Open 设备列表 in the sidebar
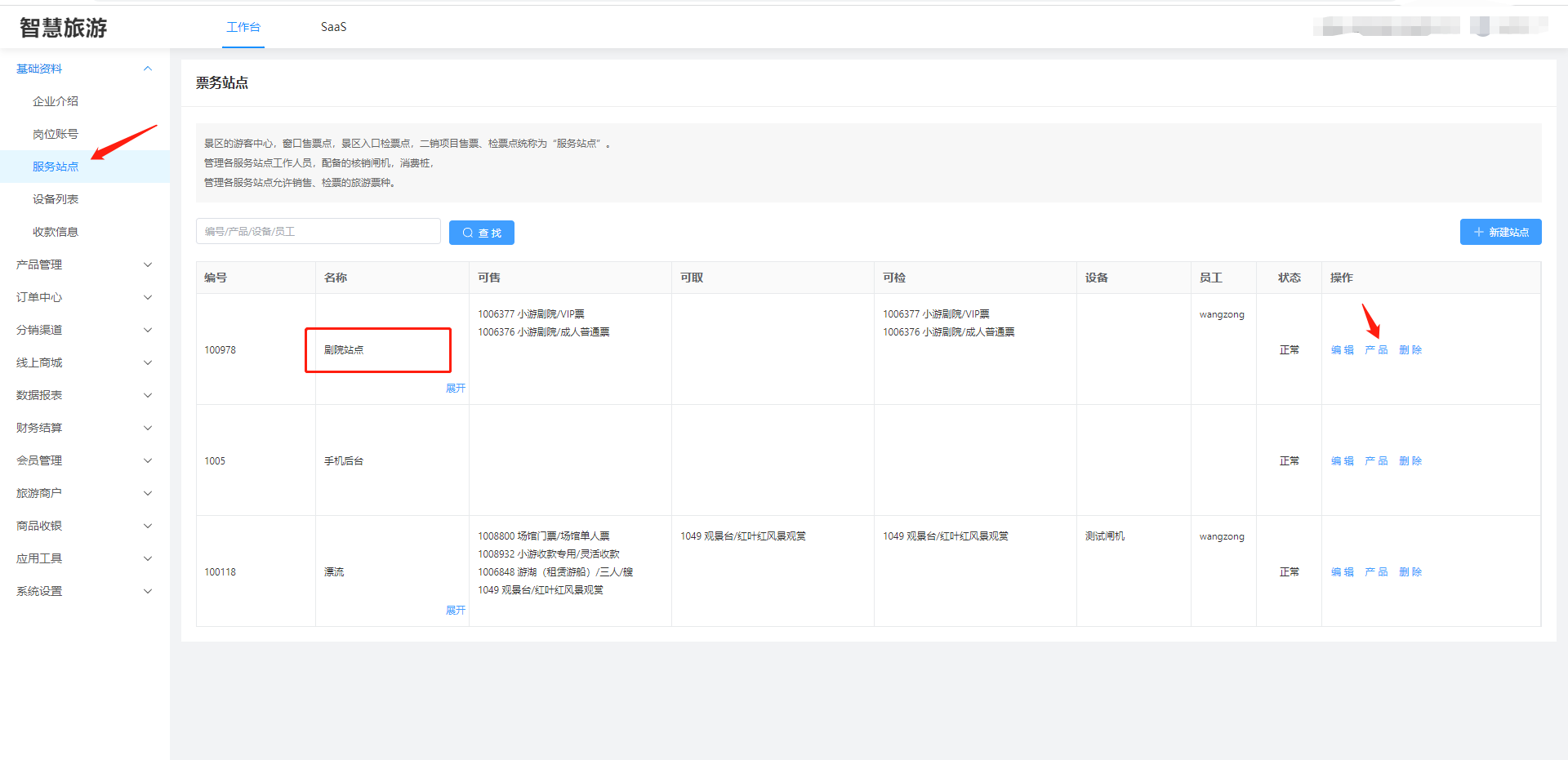Screen dimensions: 1568x760 (x=56, y=199)
